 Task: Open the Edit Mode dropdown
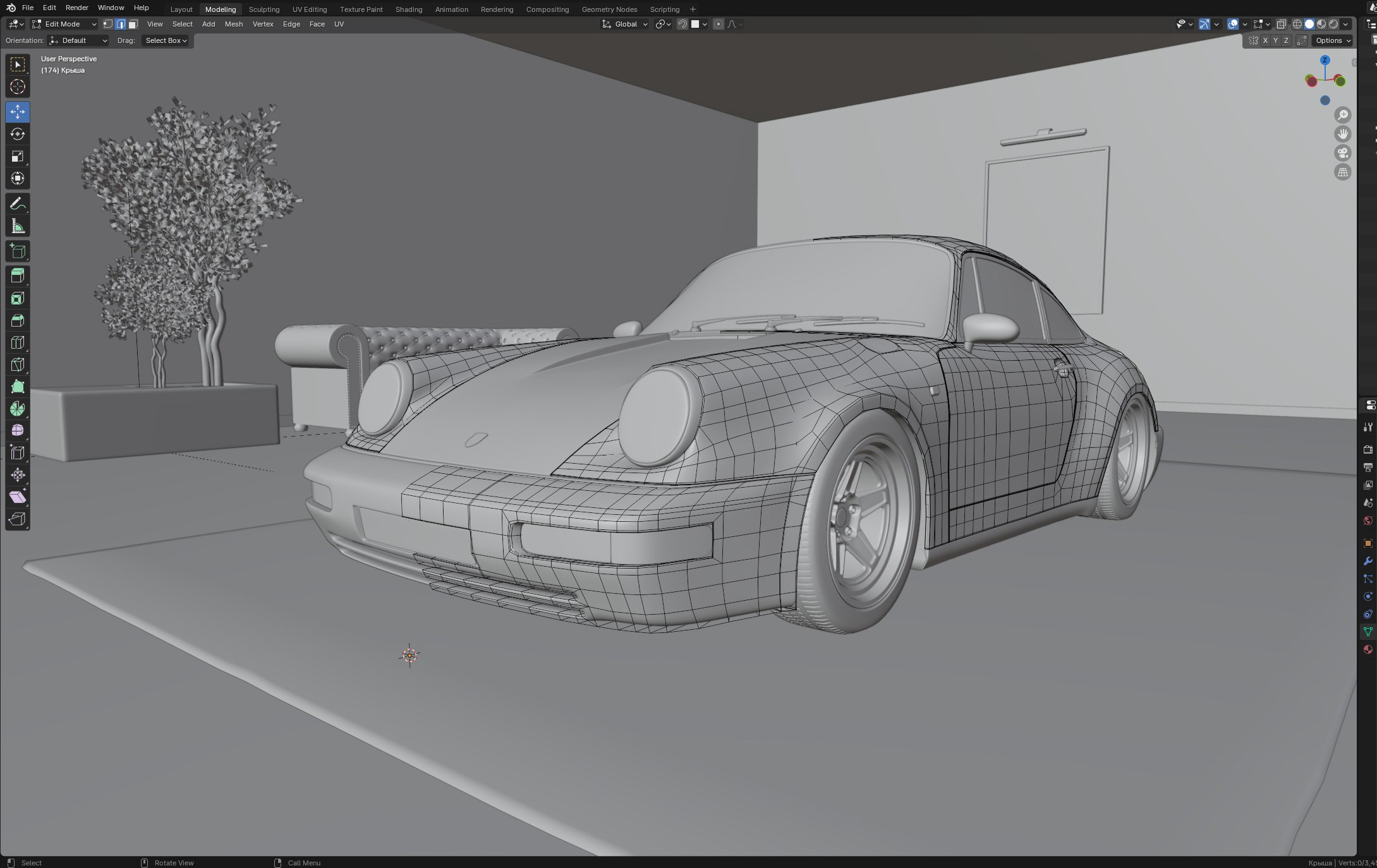(x=63, y=24)
